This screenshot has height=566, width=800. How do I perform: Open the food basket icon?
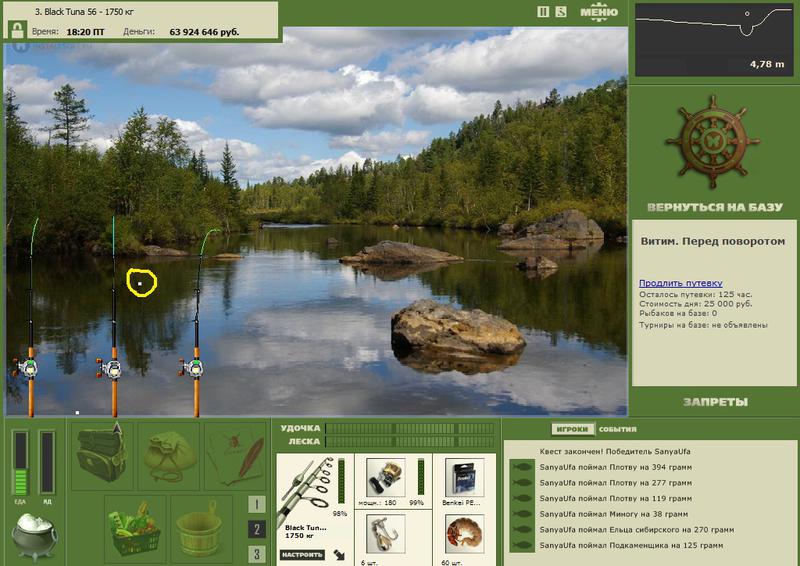click(135, 527)
